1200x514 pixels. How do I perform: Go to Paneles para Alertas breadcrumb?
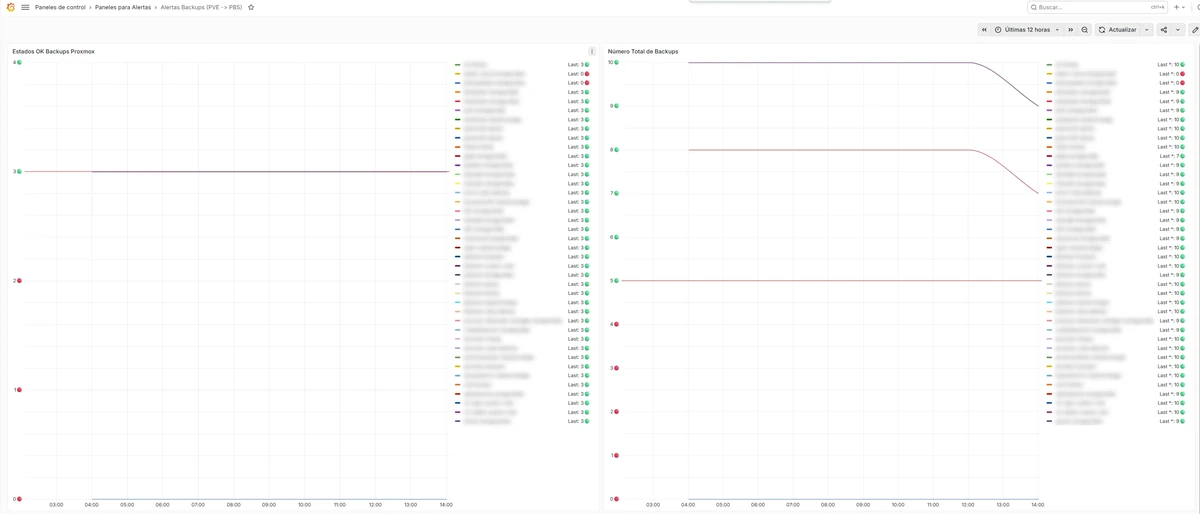123,7
